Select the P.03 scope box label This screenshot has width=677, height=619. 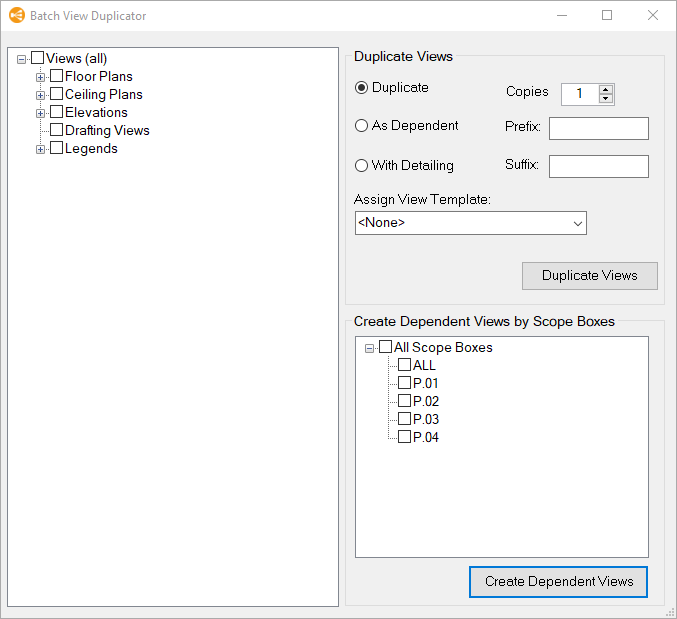click(426, 419)
